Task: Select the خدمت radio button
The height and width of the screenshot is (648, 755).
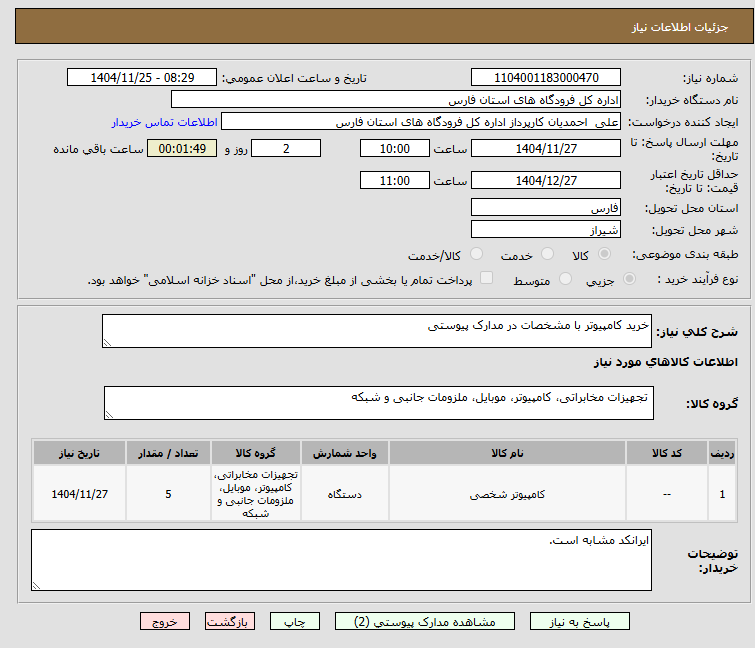Action: click(547, 254)
